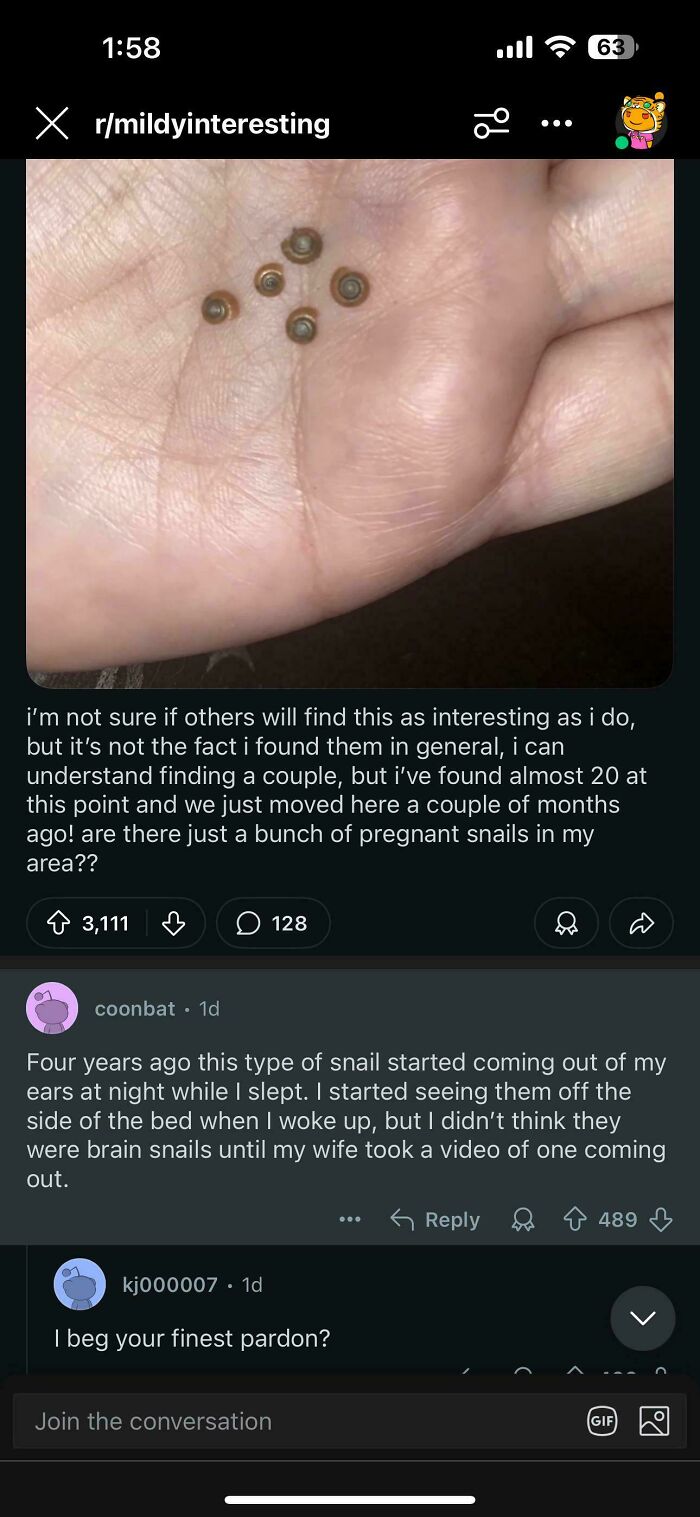Reply to coonbat's comment
700x1517 pixels.
[x=434, y=1219]
